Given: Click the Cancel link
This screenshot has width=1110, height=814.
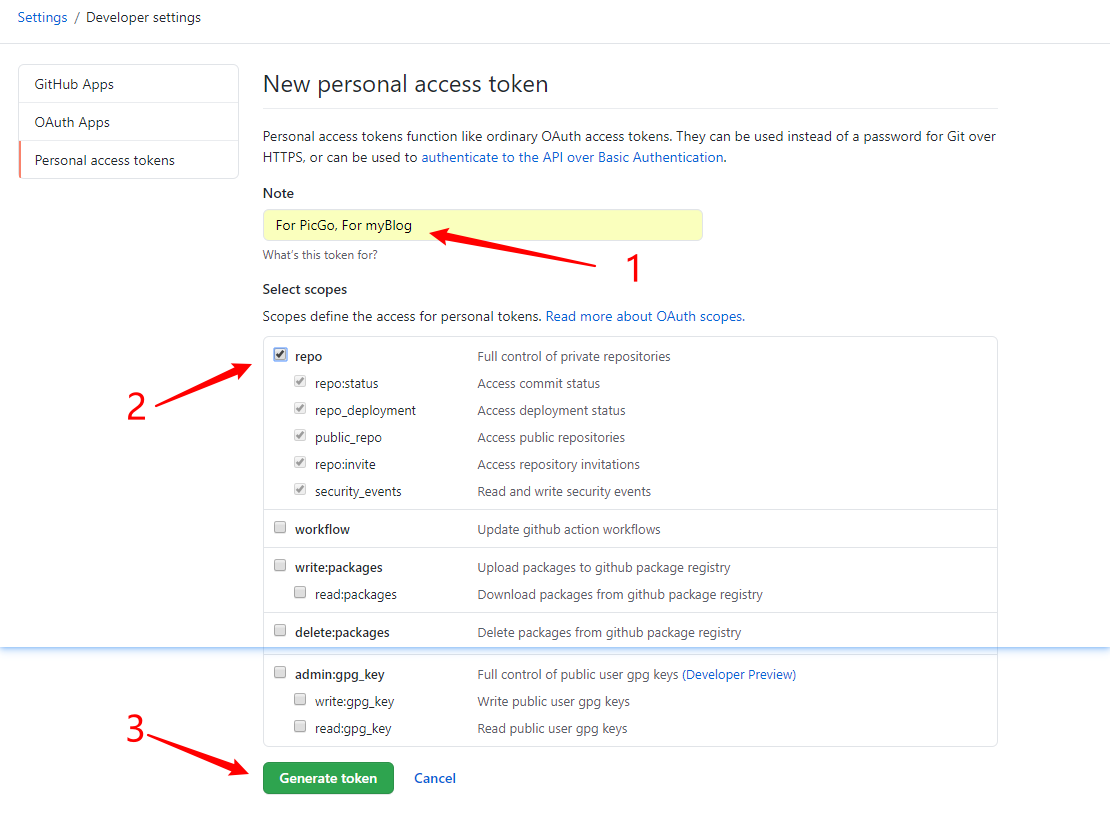Looking at the screenshot, I should [x=435, y=778].
